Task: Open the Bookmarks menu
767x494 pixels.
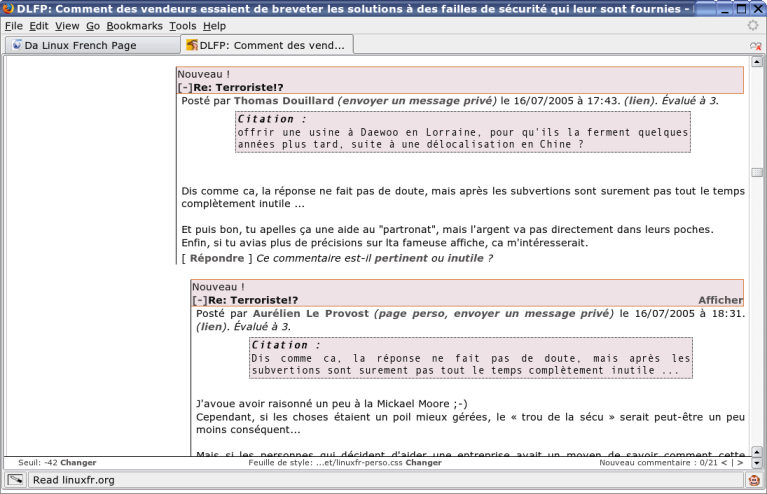Action: [135, 26]
